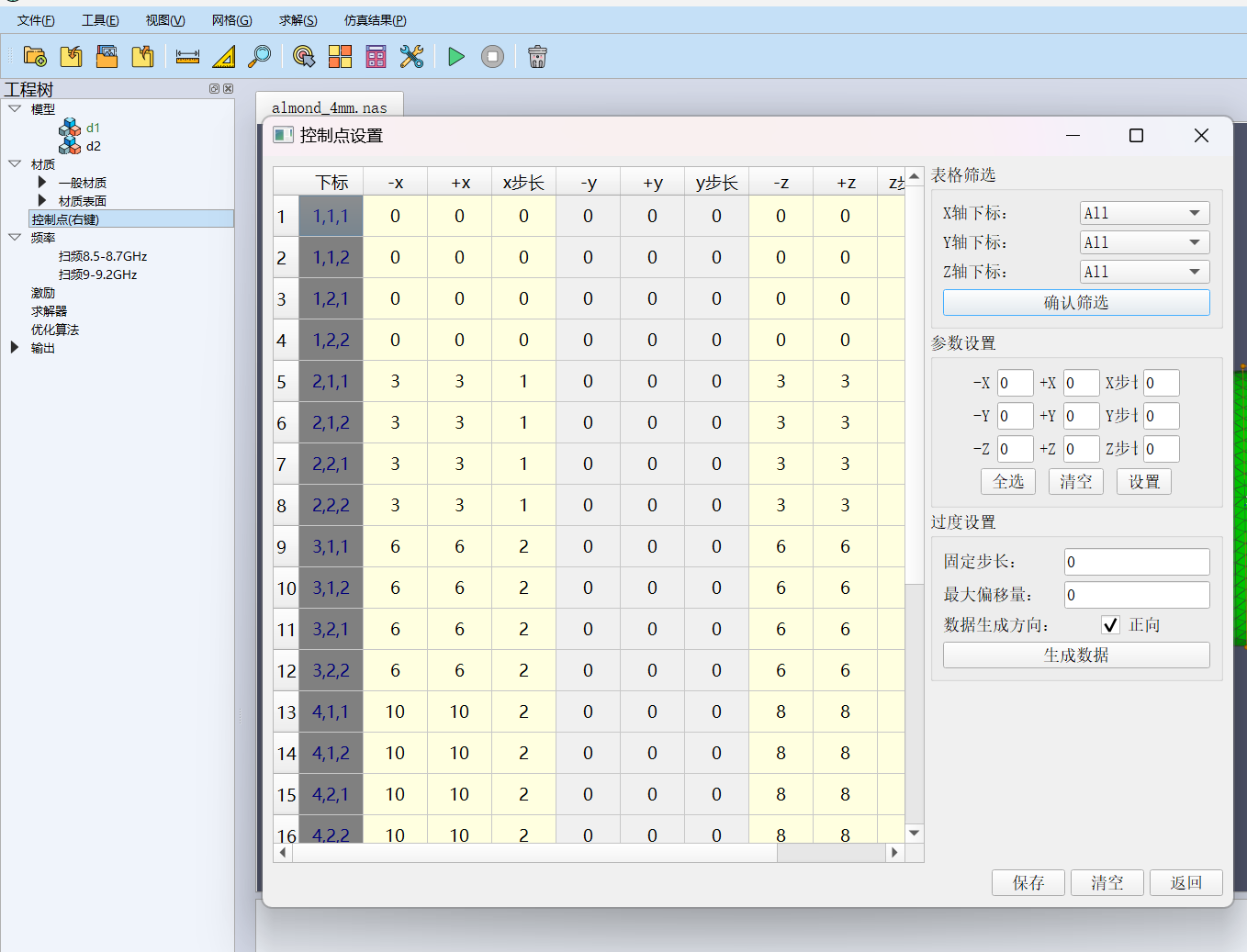1247x952 pixels.
Task: Start the simulation with green play button
Action: click(x=456, y=57)
